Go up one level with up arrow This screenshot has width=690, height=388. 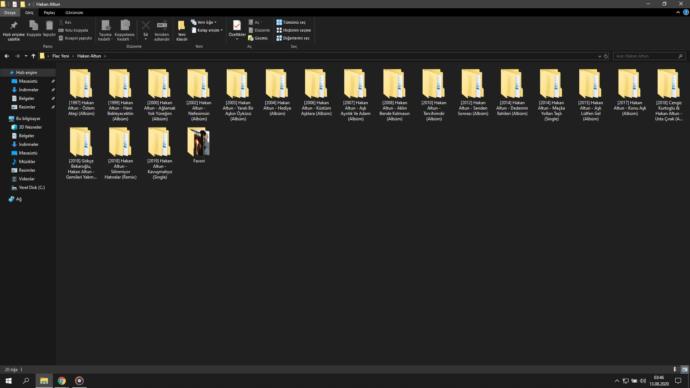coord(33,56)
